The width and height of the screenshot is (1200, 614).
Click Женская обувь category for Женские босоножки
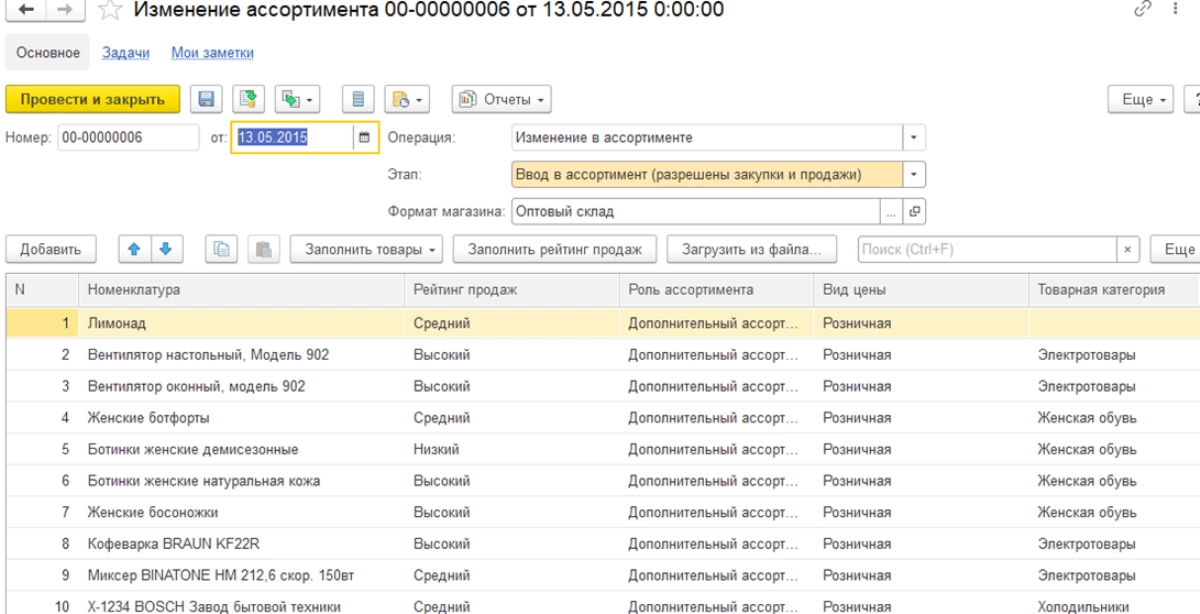pyautogui.click(x=1087, y=512)
